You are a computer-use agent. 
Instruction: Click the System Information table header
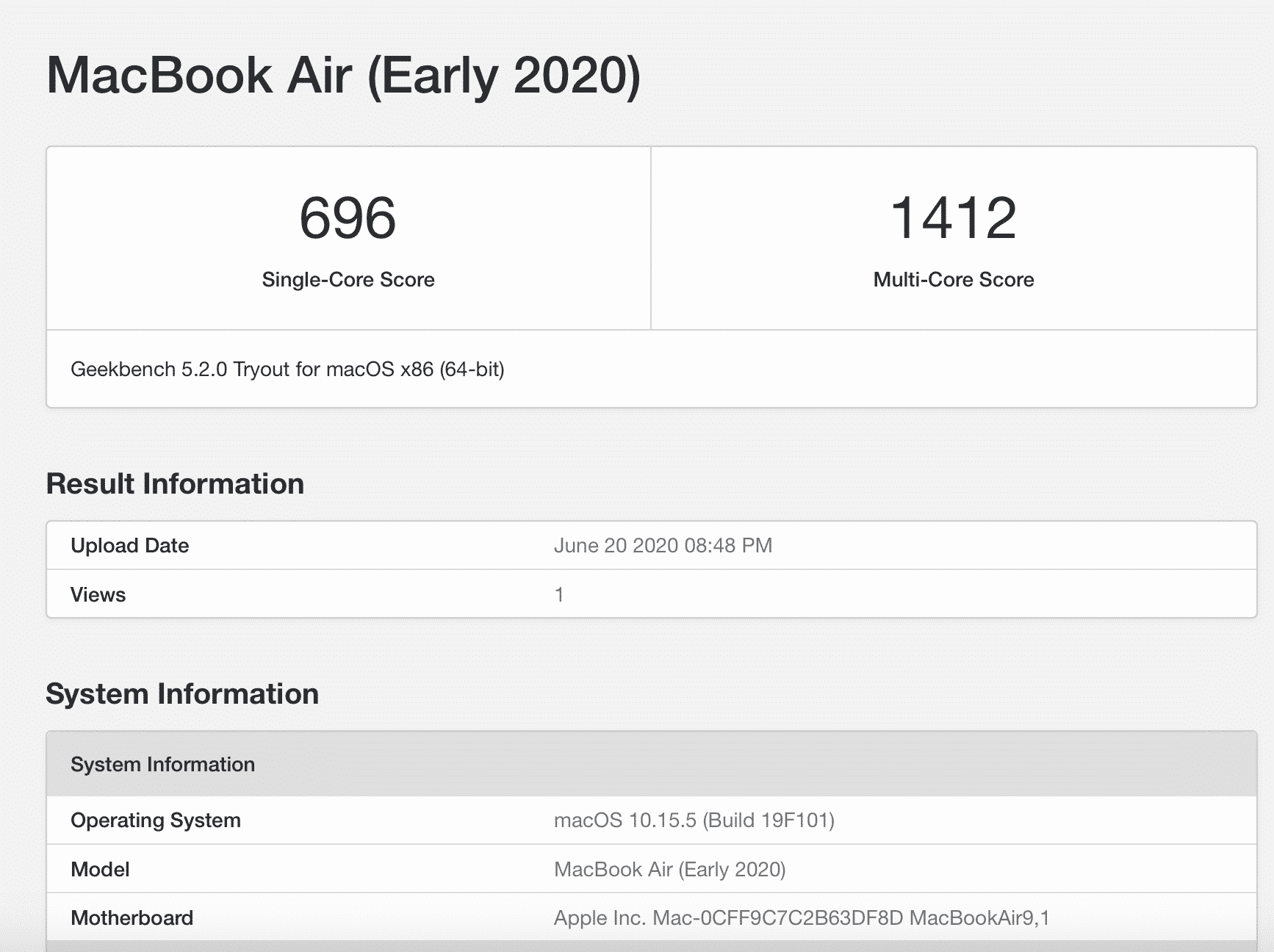tap(163, 764)
